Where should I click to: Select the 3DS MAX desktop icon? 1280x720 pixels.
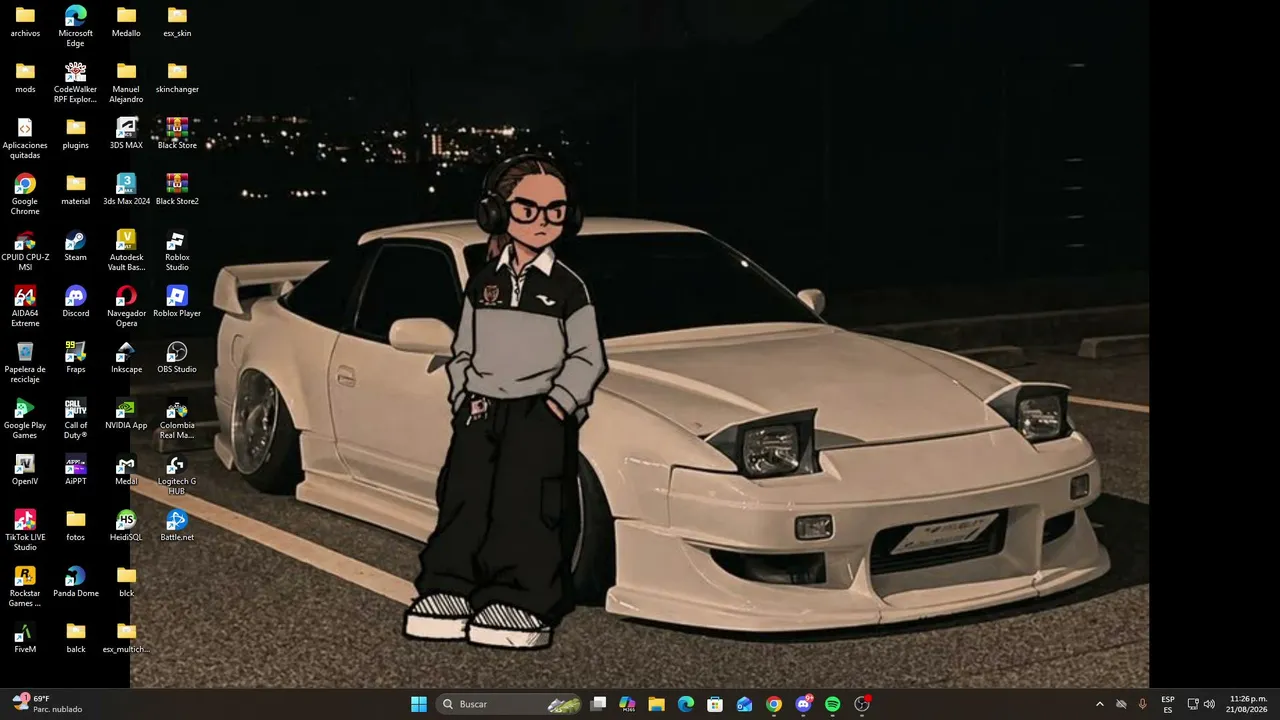tap(126, 133)
